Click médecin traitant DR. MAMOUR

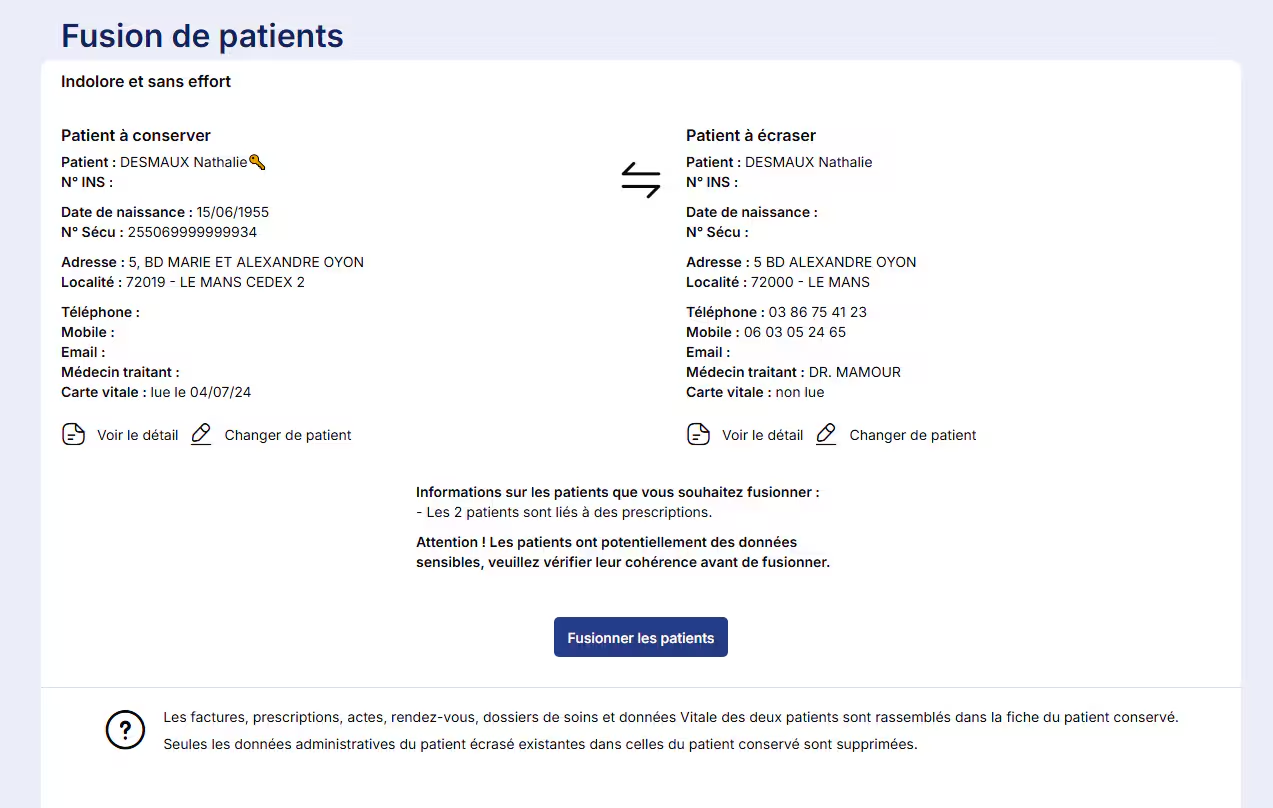click(854, 372)
